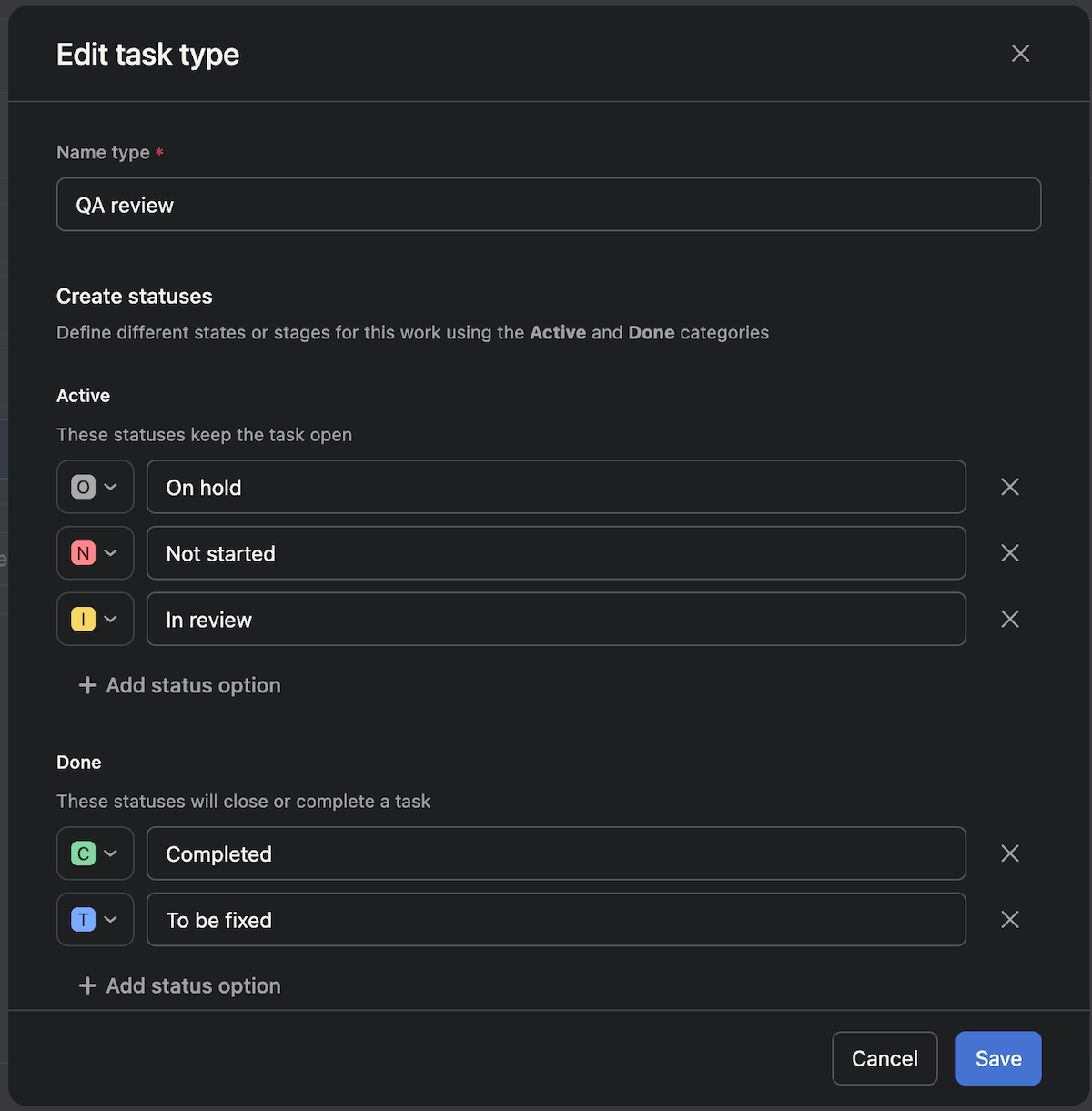Cancel editing the task type
Screen dimensions: 1092x1111
coord(884,1058)
